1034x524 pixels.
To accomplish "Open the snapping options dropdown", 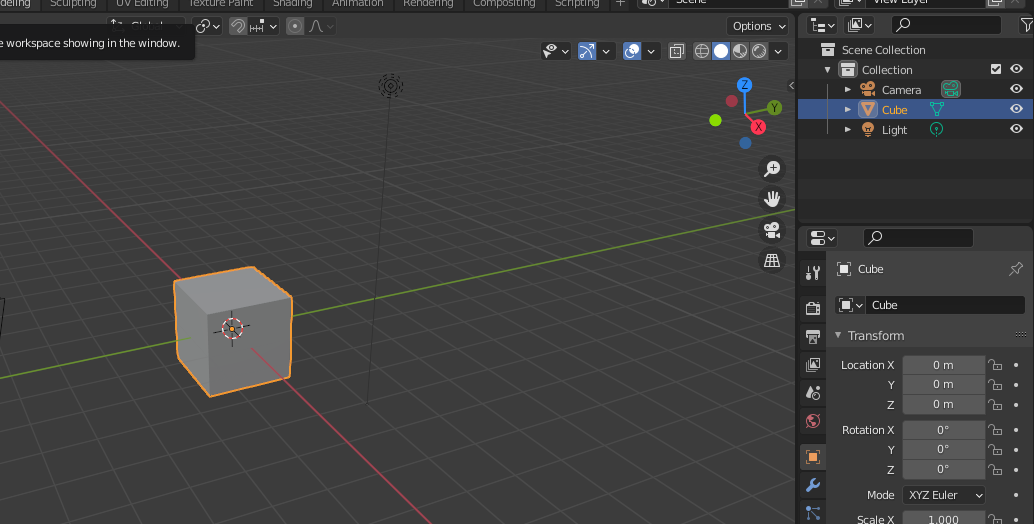I will [263, 26].
